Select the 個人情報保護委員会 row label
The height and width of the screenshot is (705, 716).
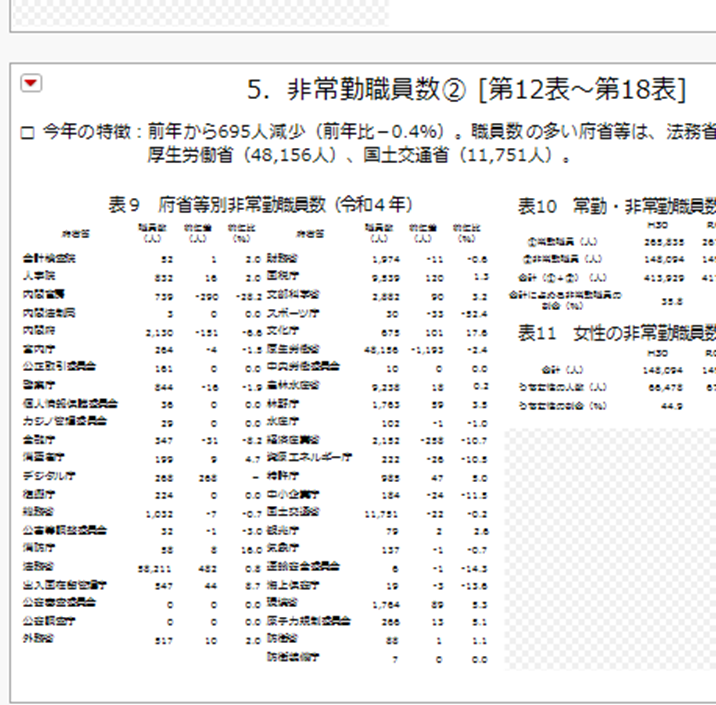coord(70,404)
